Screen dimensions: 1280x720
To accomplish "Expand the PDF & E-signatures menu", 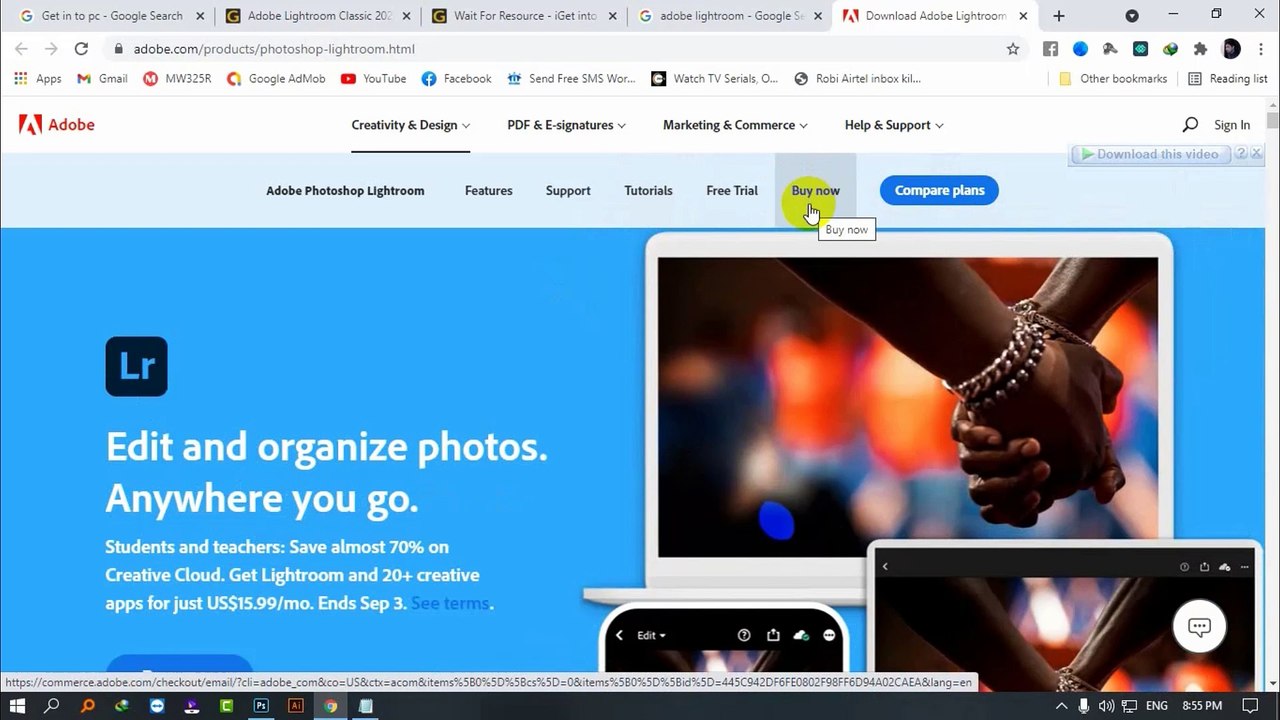I will (566, 125).
